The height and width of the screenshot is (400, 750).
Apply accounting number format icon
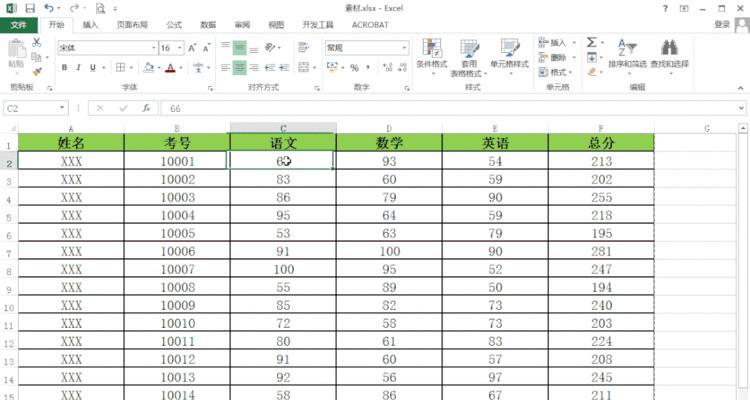click(331, 67)
